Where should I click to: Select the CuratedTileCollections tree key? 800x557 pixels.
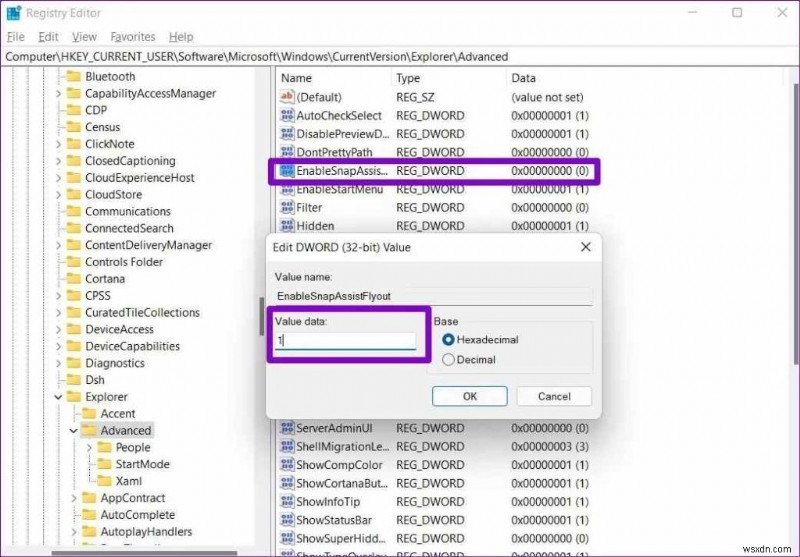[142, 312]
